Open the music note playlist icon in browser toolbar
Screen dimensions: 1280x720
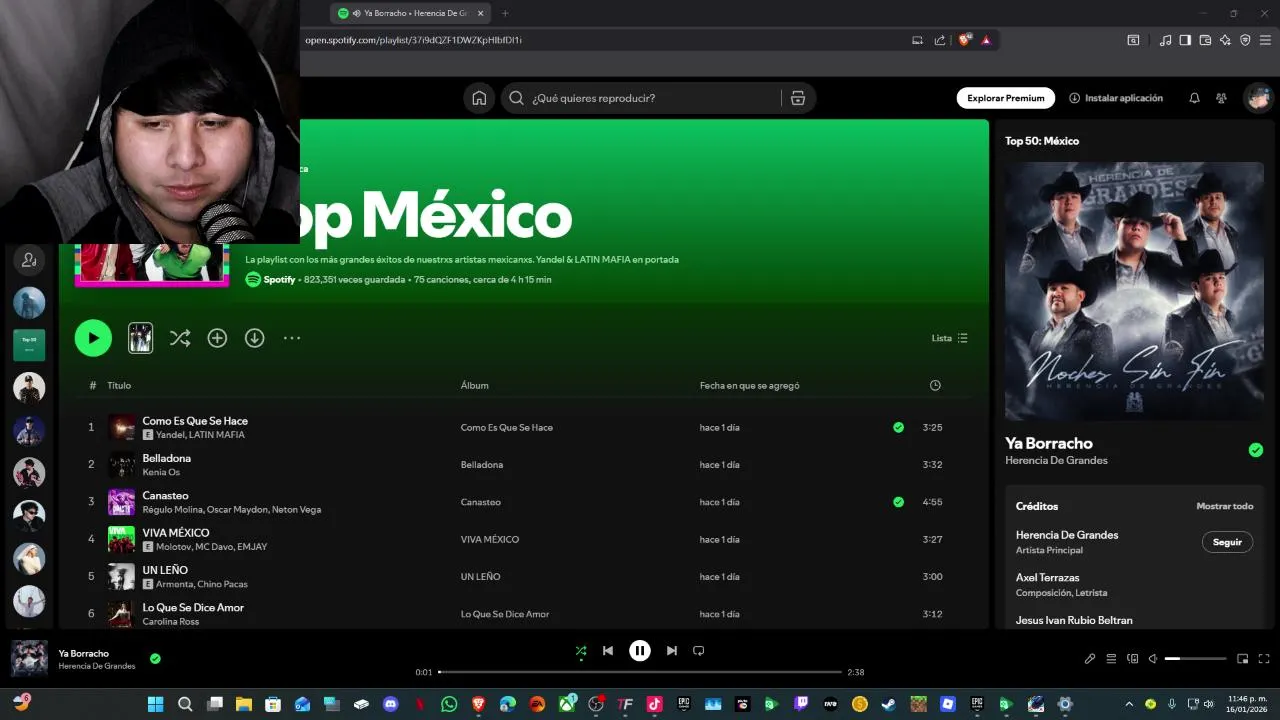[x=1165, y=40]
